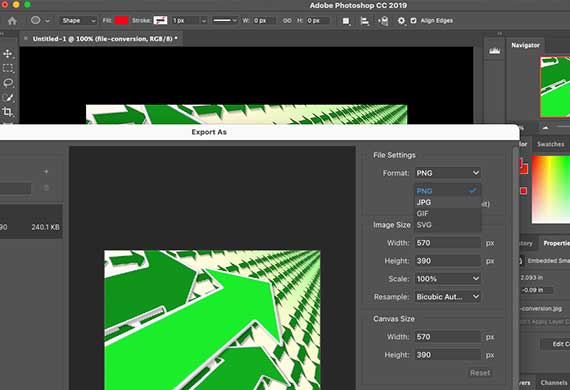The image size is (570, 390).
Task: Open the settings gear in options bar
Action: [401, 21]
